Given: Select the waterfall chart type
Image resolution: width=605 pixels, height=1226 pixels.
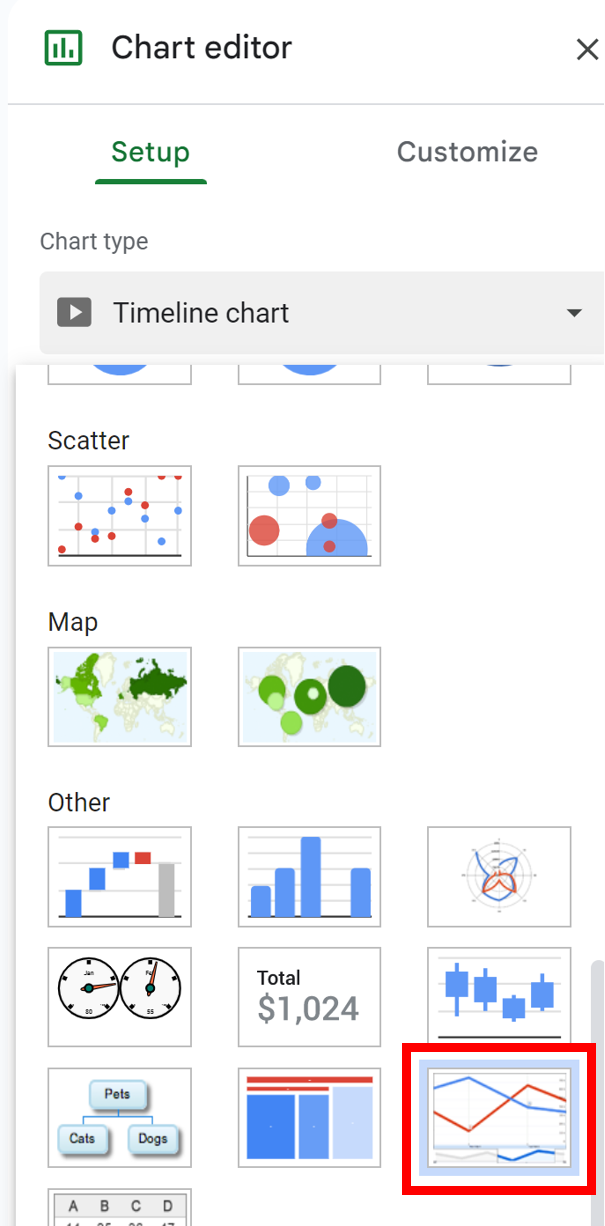Looking at the screenshot, I should pos(120,877).
